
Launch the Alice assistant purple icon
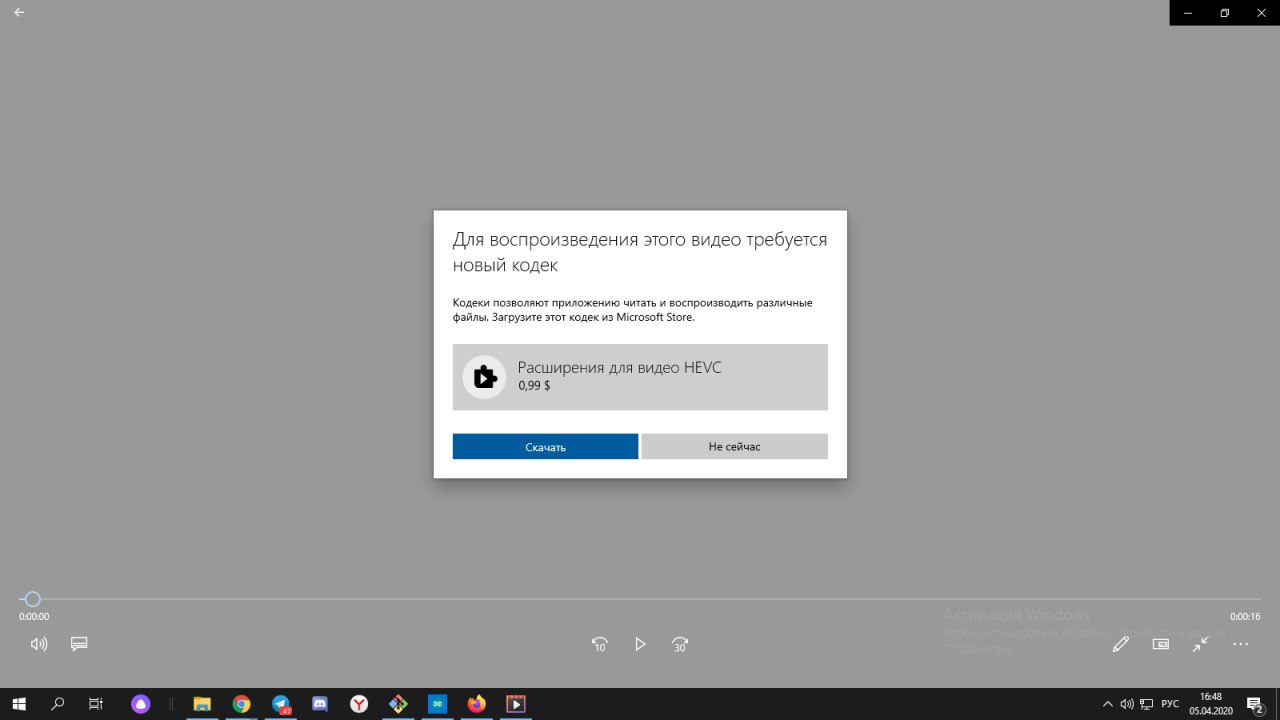140,704
